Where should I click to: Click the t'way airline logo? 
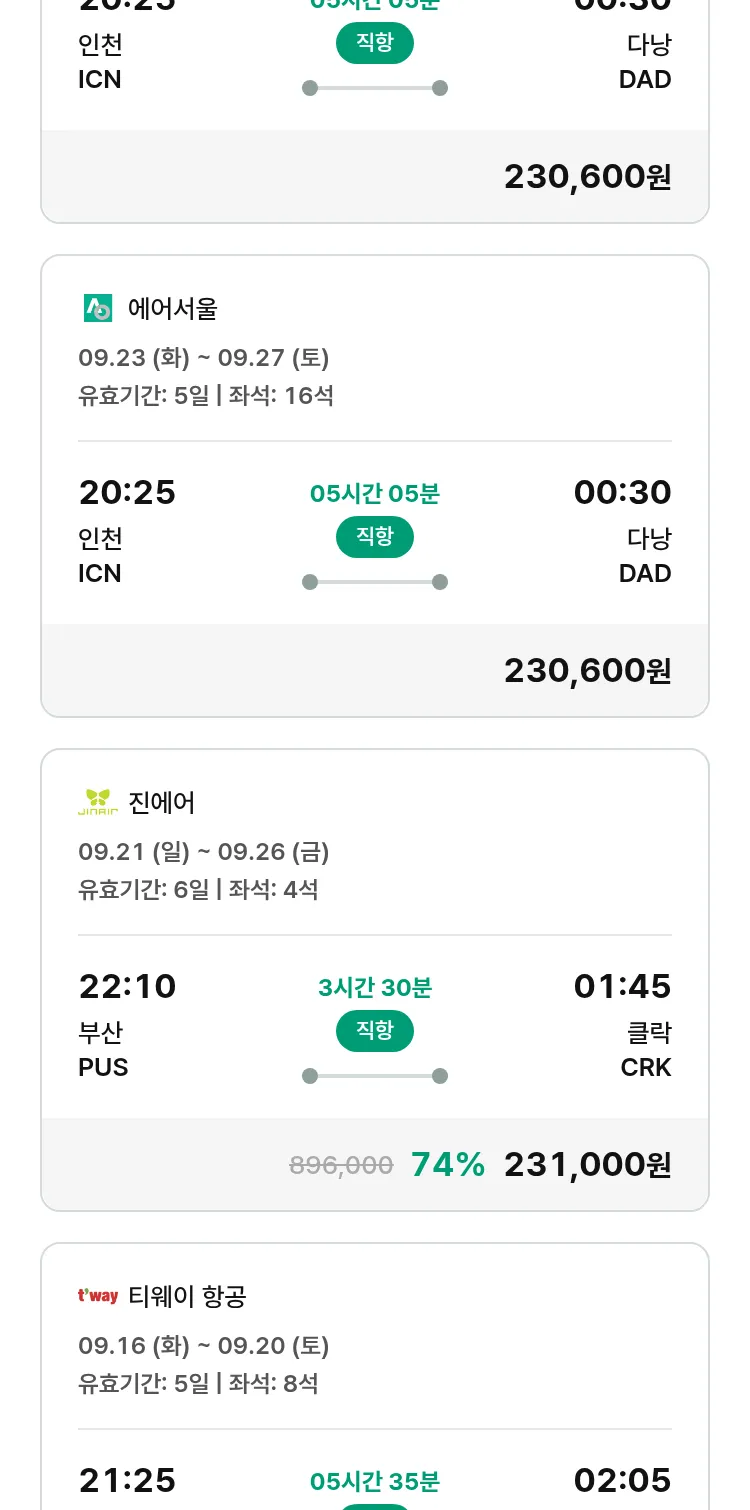98,1296
